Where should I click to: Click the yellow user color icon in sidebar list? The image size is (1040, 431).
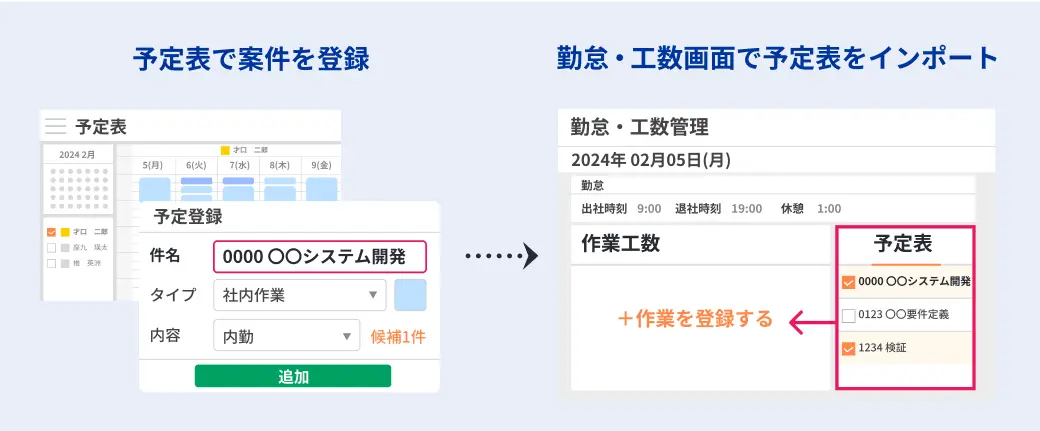pos(65,232)
